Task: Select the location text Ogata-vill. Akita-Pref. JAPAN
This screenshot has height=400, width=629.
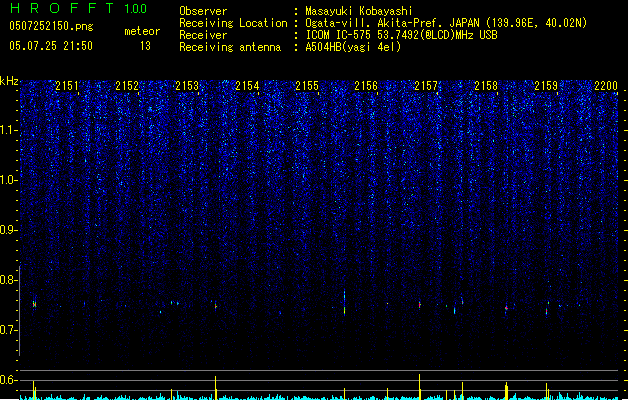Action: pos(392,23)
